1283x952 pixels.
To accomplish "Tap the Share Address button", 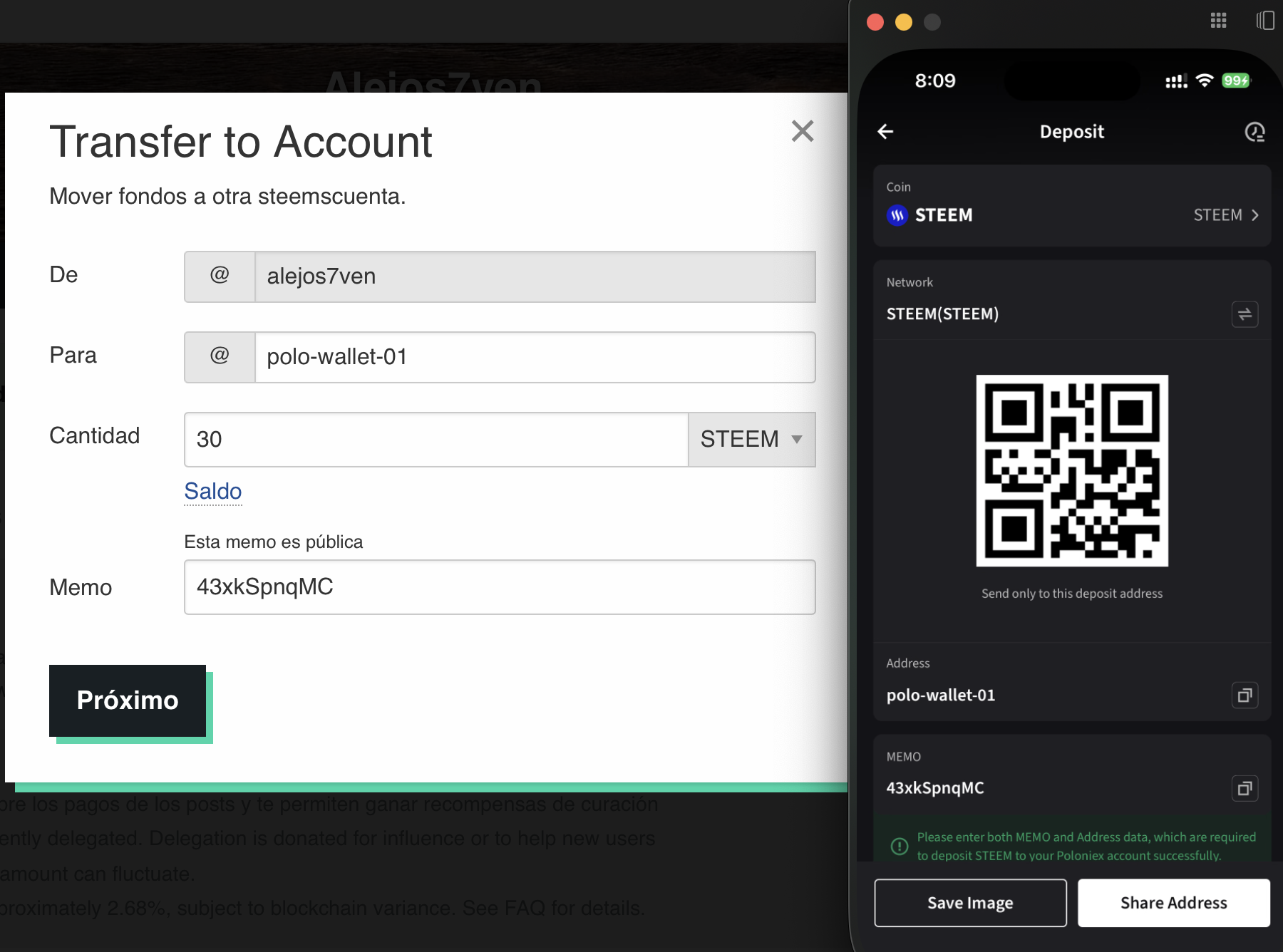I will click(1174, 903).
